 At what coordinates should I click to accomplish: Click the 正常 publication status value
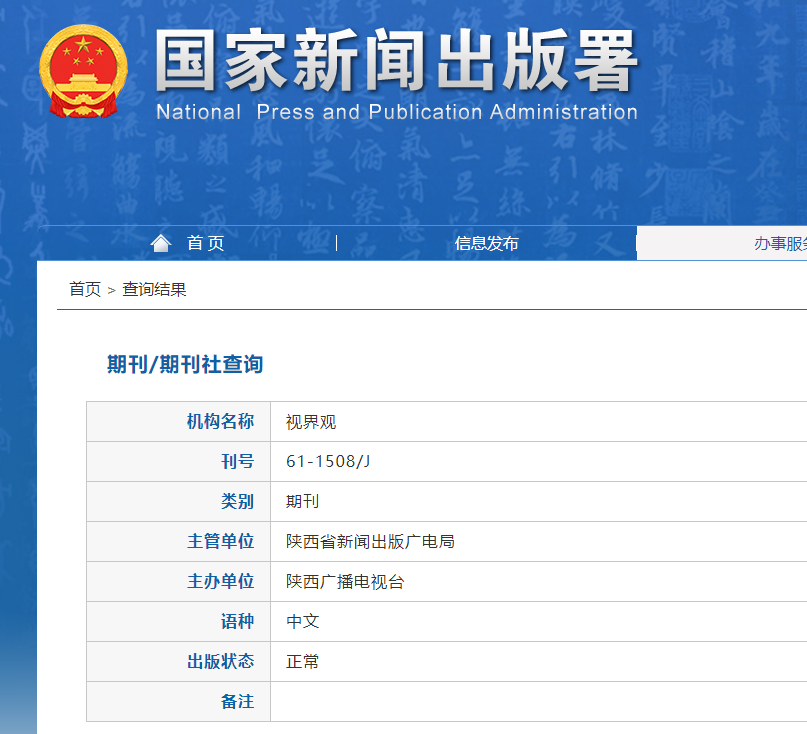302,662
